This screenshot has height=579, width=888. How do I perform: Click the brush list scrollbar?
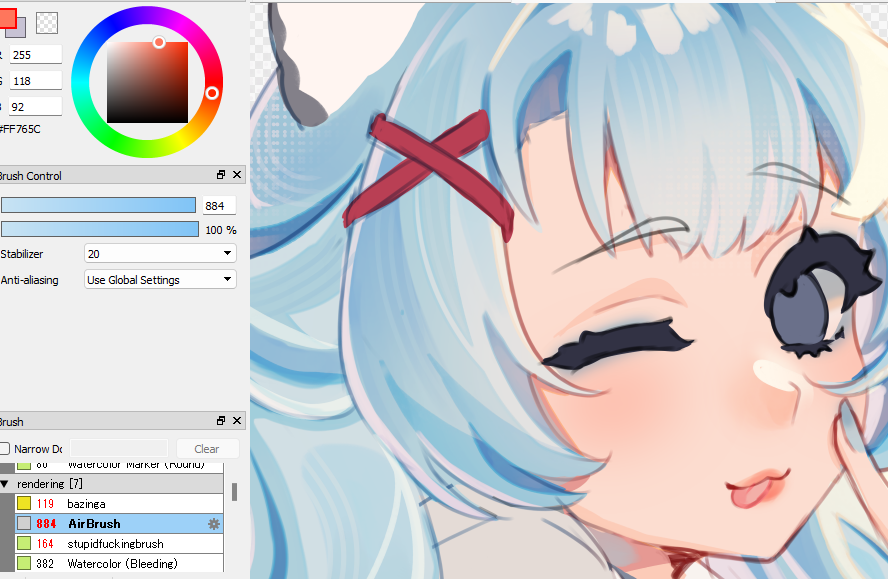234,492
